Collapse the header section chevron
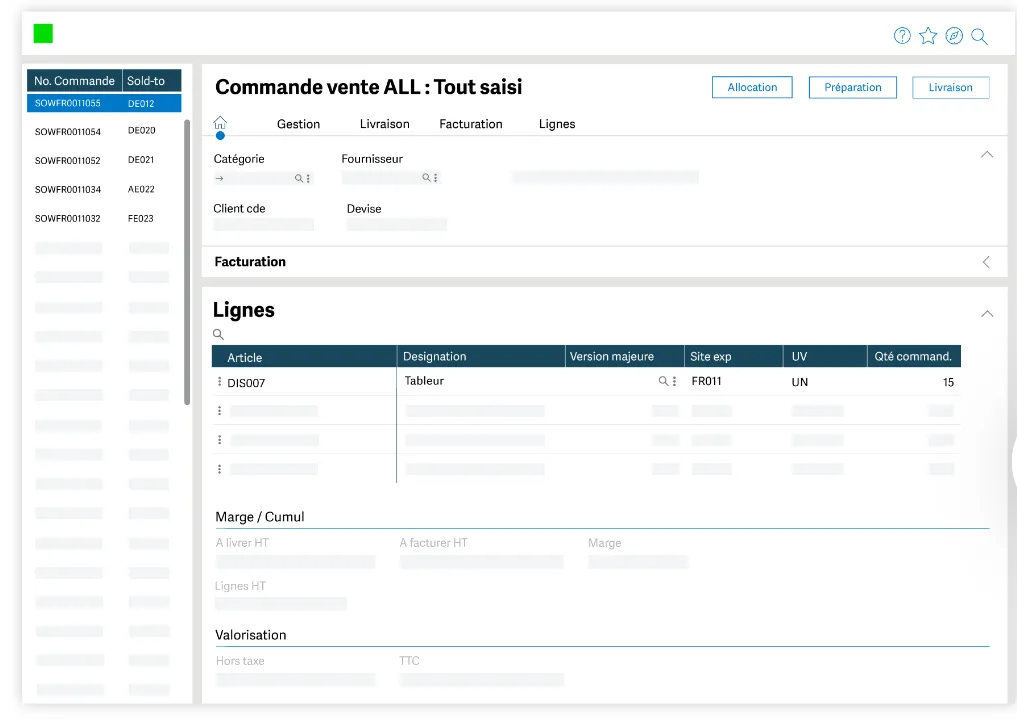The width and height of the screenshot is (1017, 719). [x=987, y=154]
